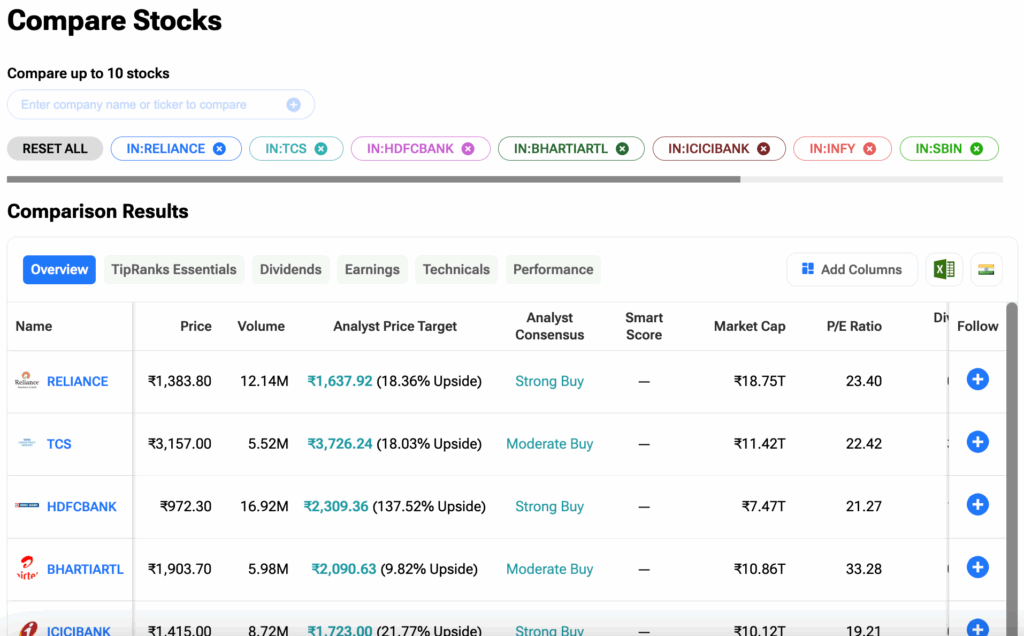Follow TCS using its plus icon
Image resolution: width=1024 pixels, height=636 pixels.
click(x=977, y=442)
